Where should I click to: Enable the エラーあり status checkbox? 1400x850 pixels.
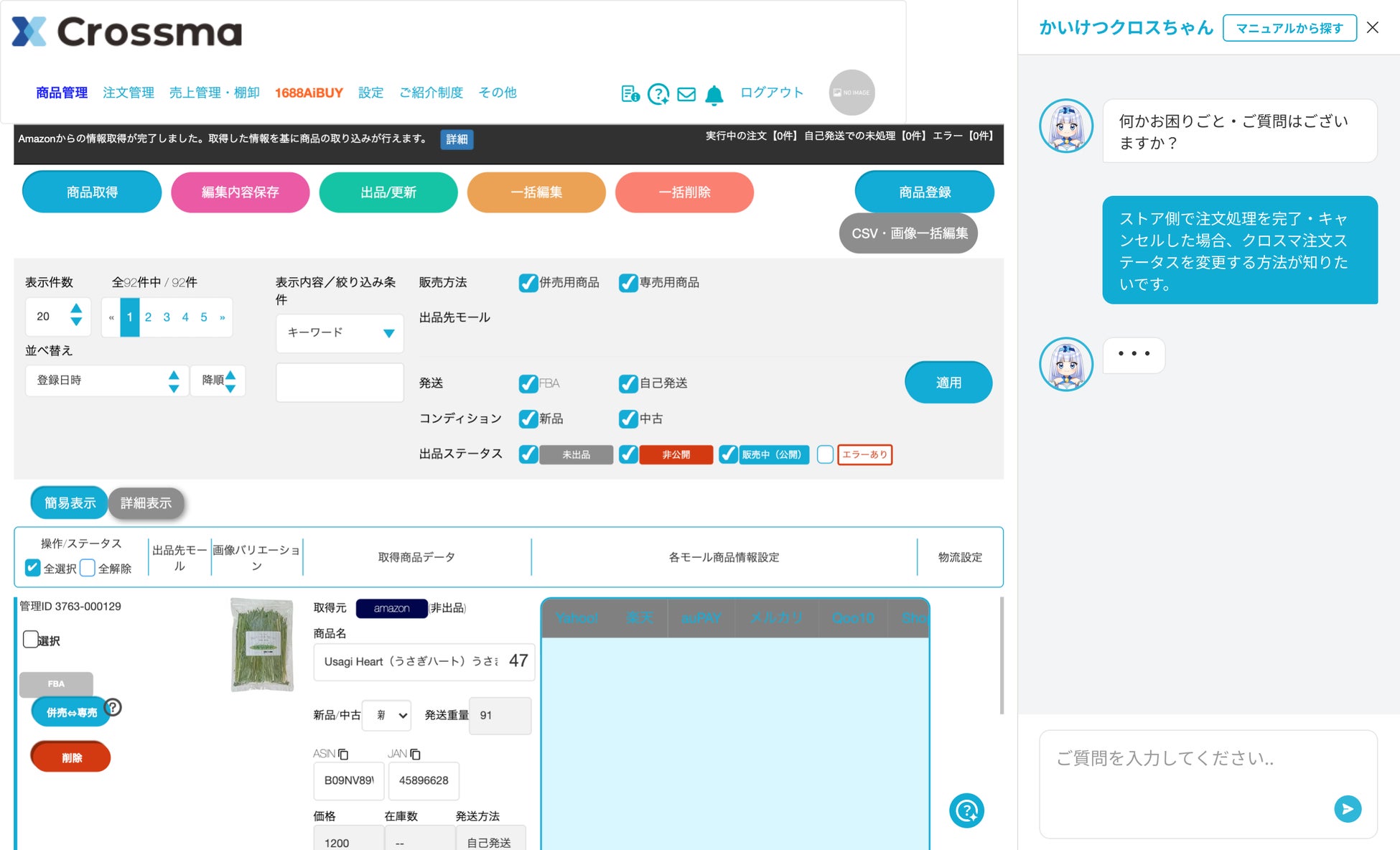coord(825,454)
